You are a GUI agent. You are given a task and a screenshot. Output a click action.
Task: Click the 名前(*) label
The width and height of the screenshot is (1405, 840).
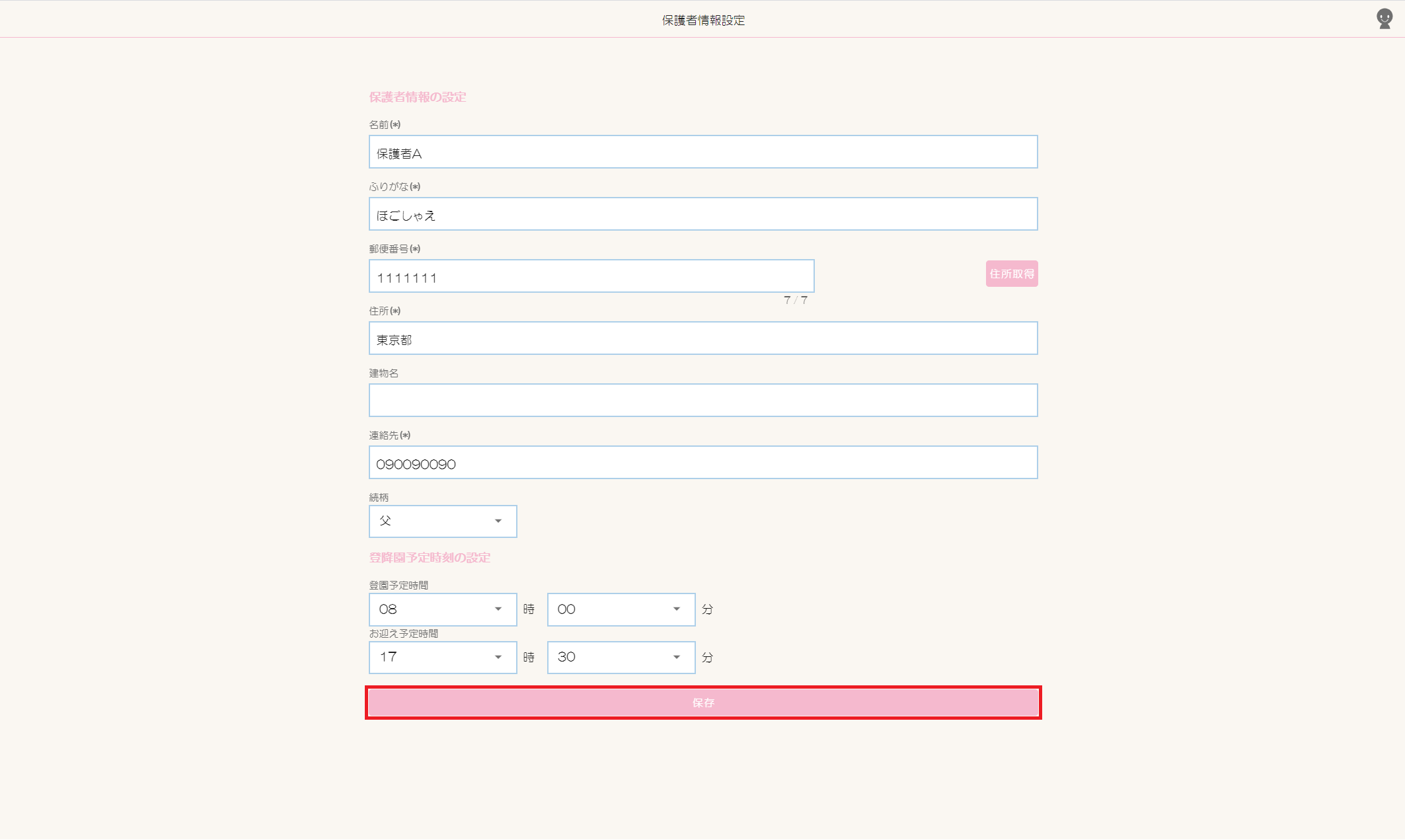pyautogui.click(x=385, y=125)
